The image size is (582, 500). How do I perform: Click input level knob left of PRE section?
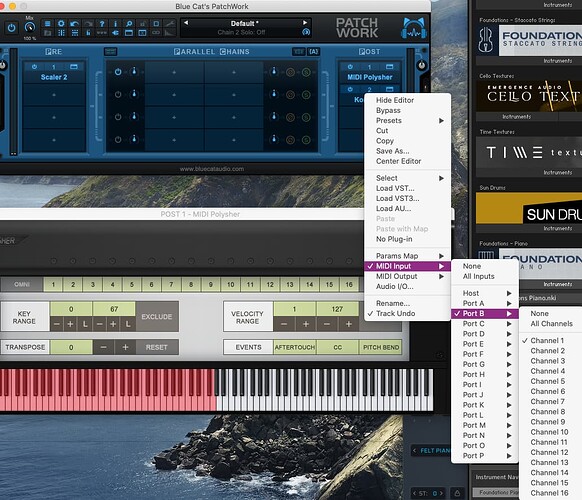(2, 65)
